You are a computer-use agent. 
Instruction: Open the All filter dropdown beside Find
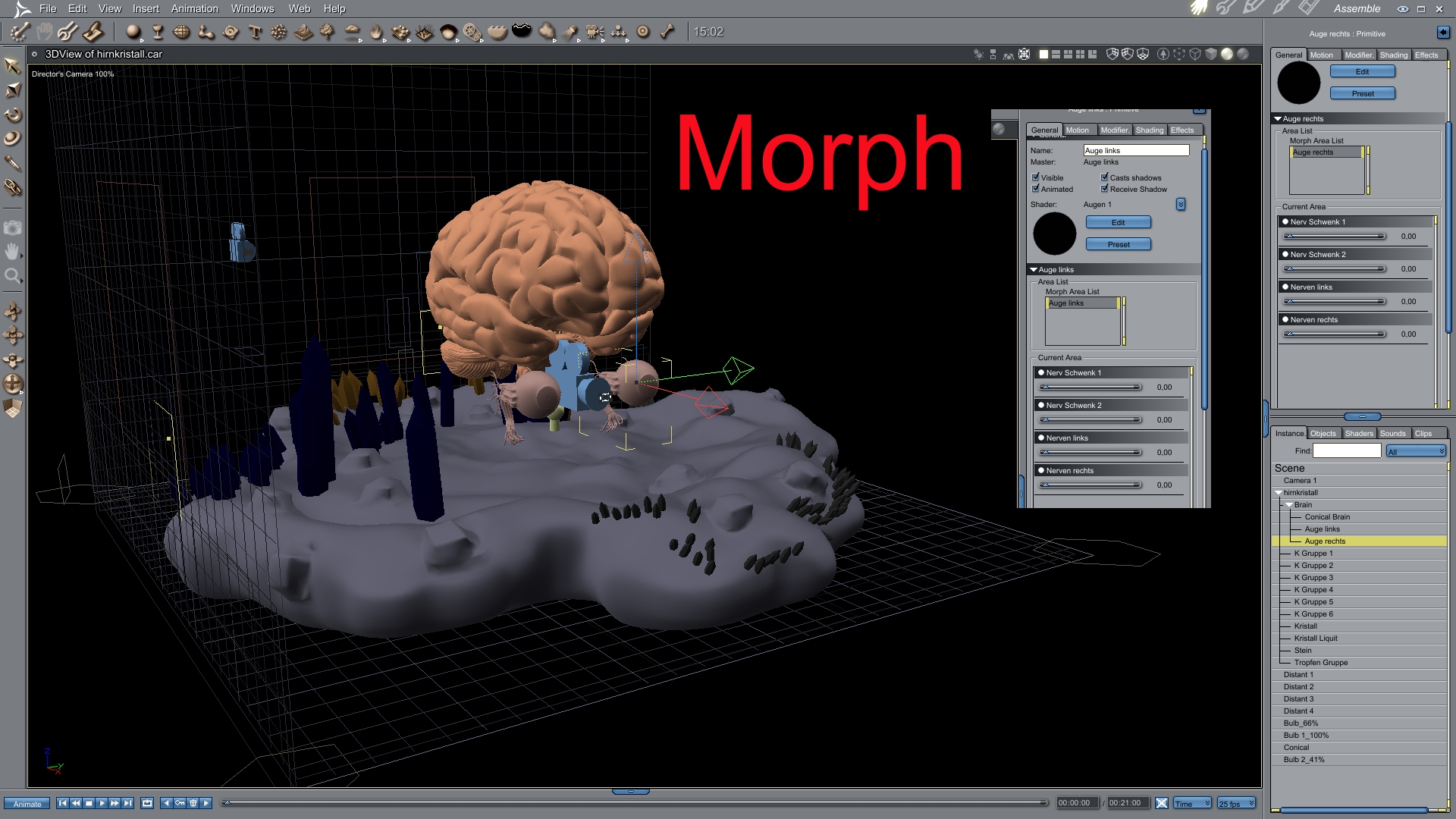1416,451
